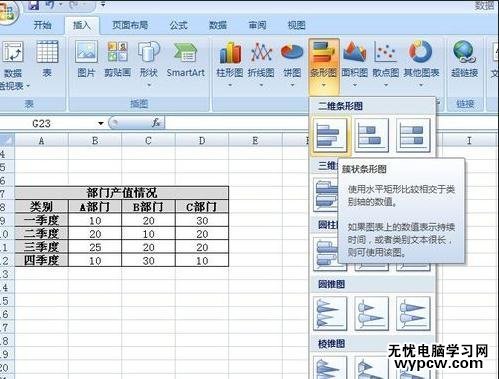Select the clustered cylinder bar chart
Image resolution: width=499 pixels, height=379 pixels.
tap(326, 254)
